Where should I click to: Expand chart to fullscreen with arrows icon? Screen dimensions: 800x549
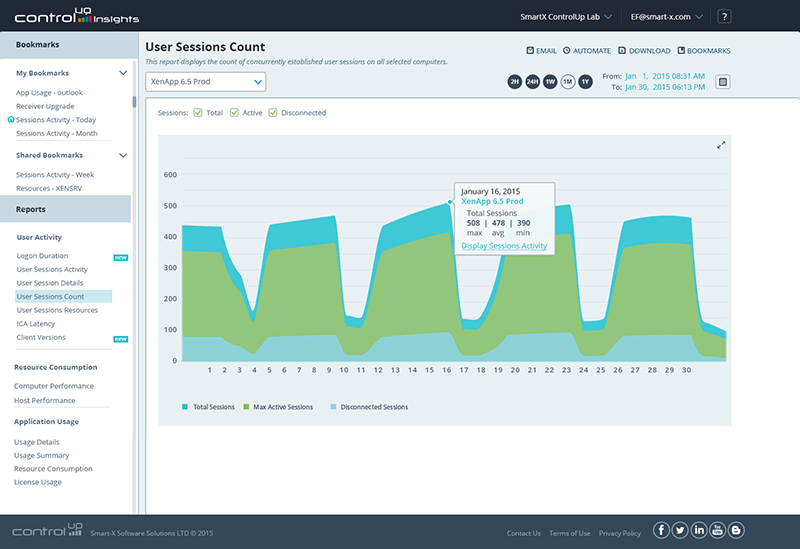pyautogui.click(x=721, y=145)
